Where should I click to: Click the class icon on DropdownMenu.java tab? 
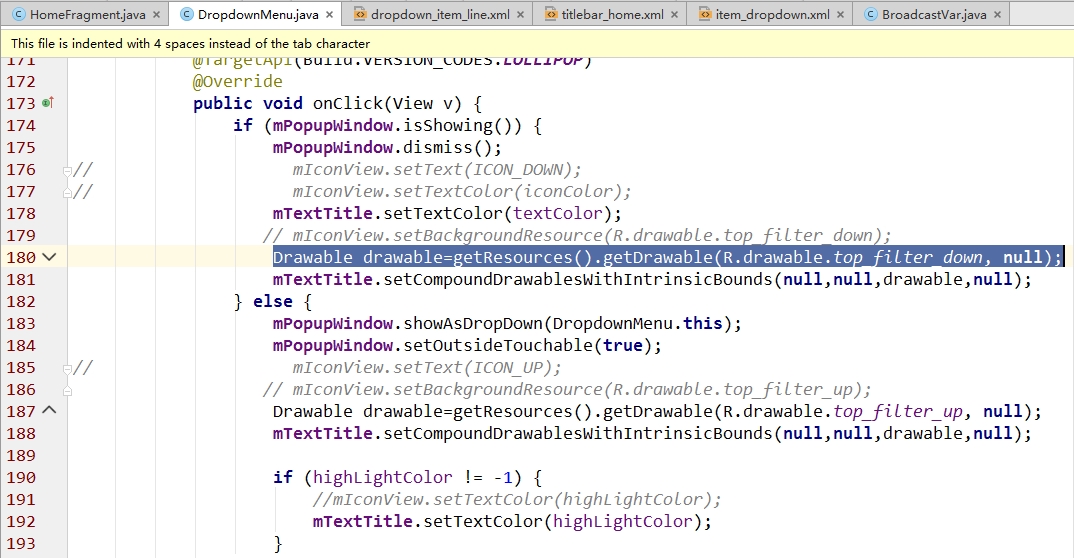pos(186,14)
